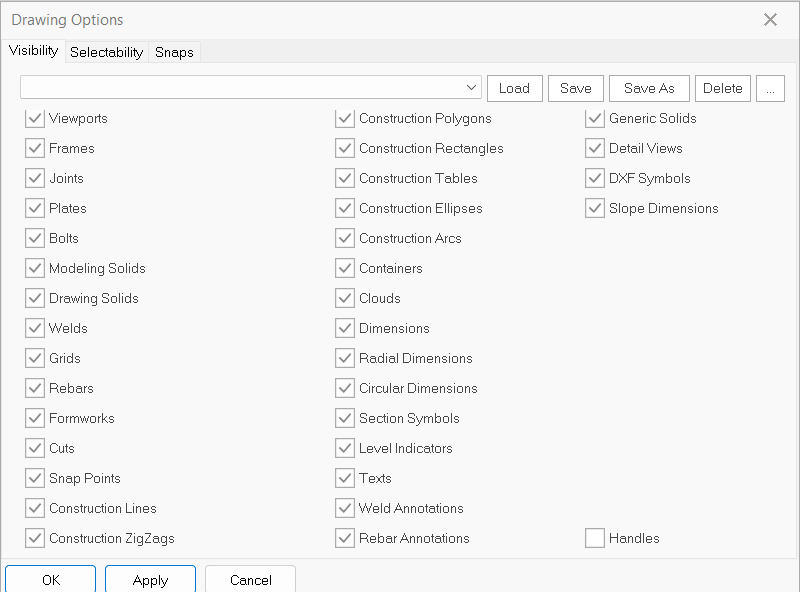Delete the selected preset
Screen dimensions: 800x592
[x=722, y=88]
